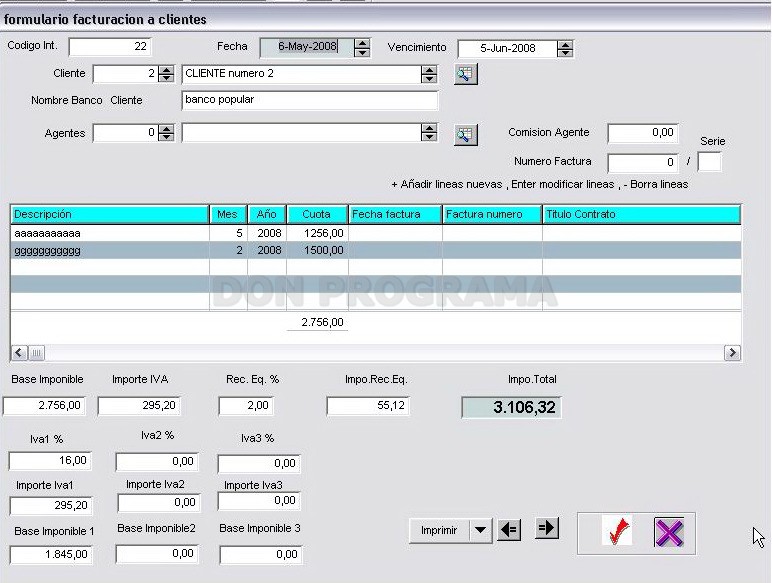Click the Fecha date spinner arrows
The image size is (772, 583).
362,47
